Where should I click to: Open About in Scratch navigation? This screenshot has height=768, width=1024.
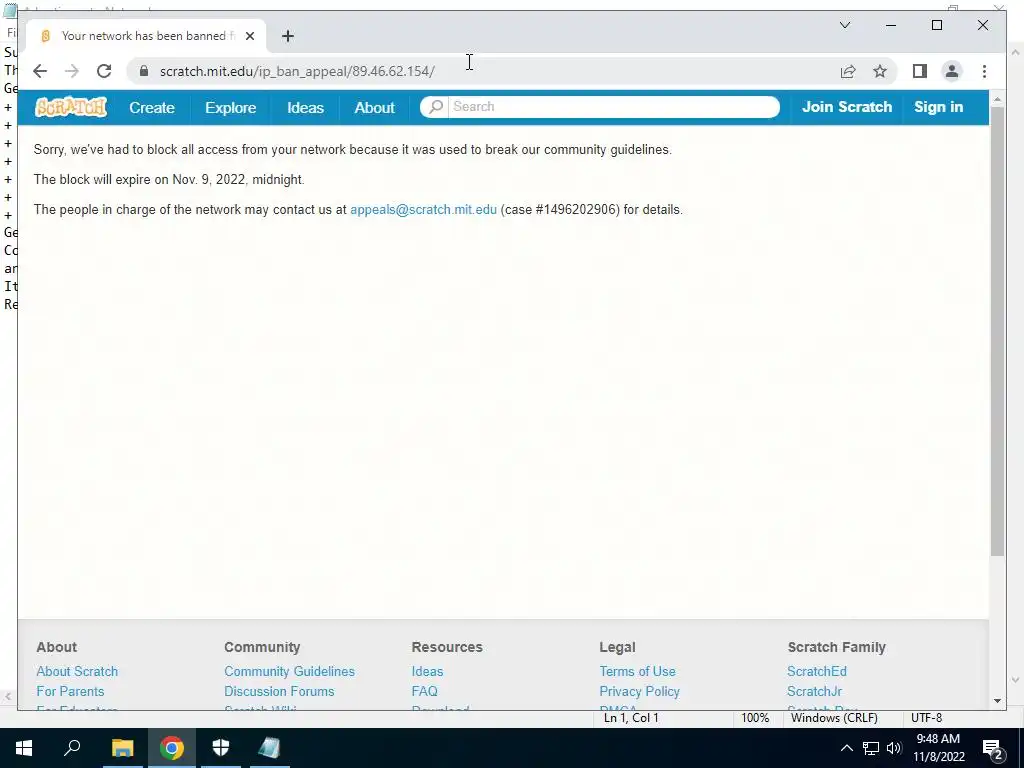click(375, 108)
